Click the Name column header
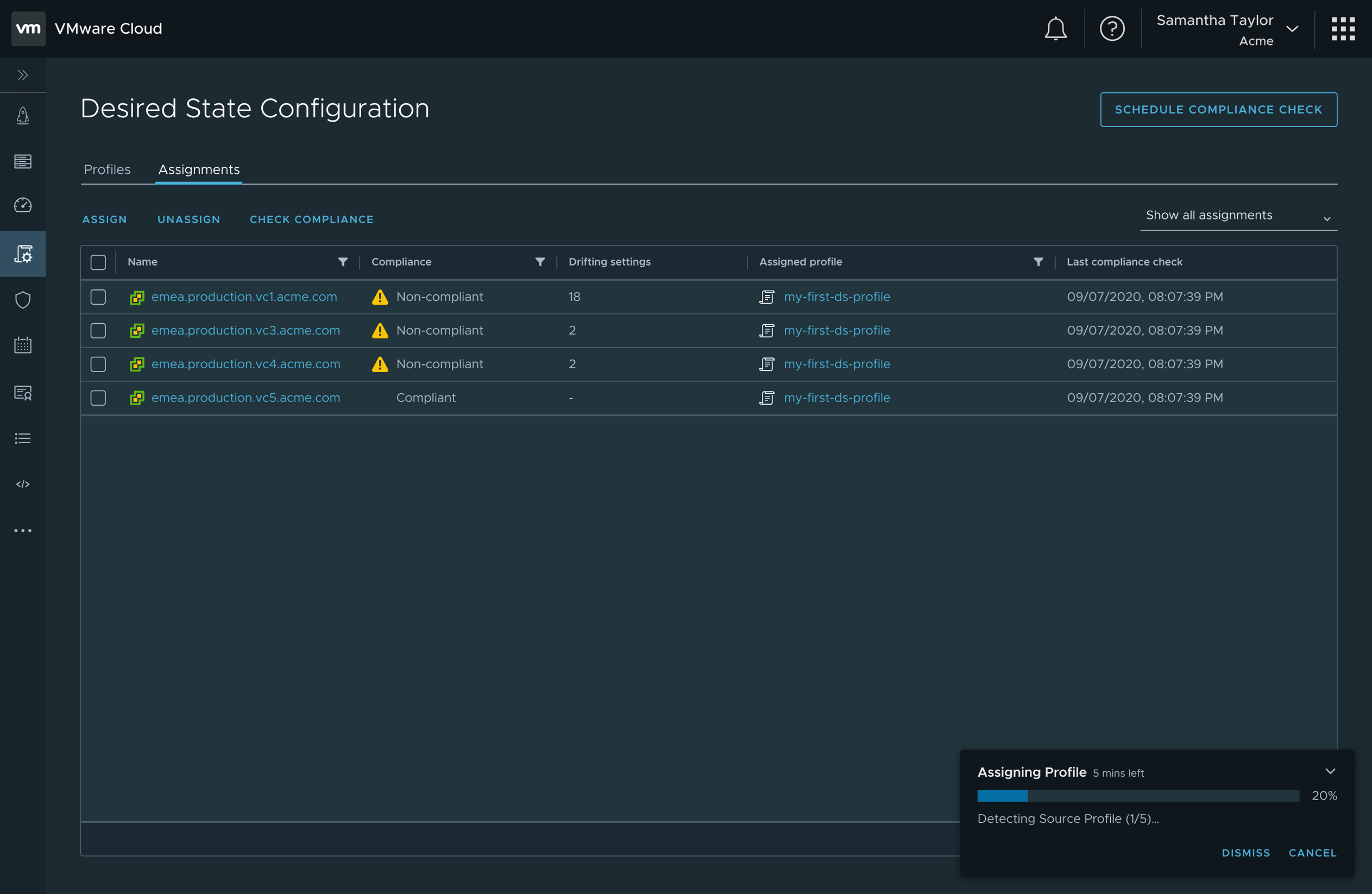This screenshot has height=894, width=1372. pos(142,262)
